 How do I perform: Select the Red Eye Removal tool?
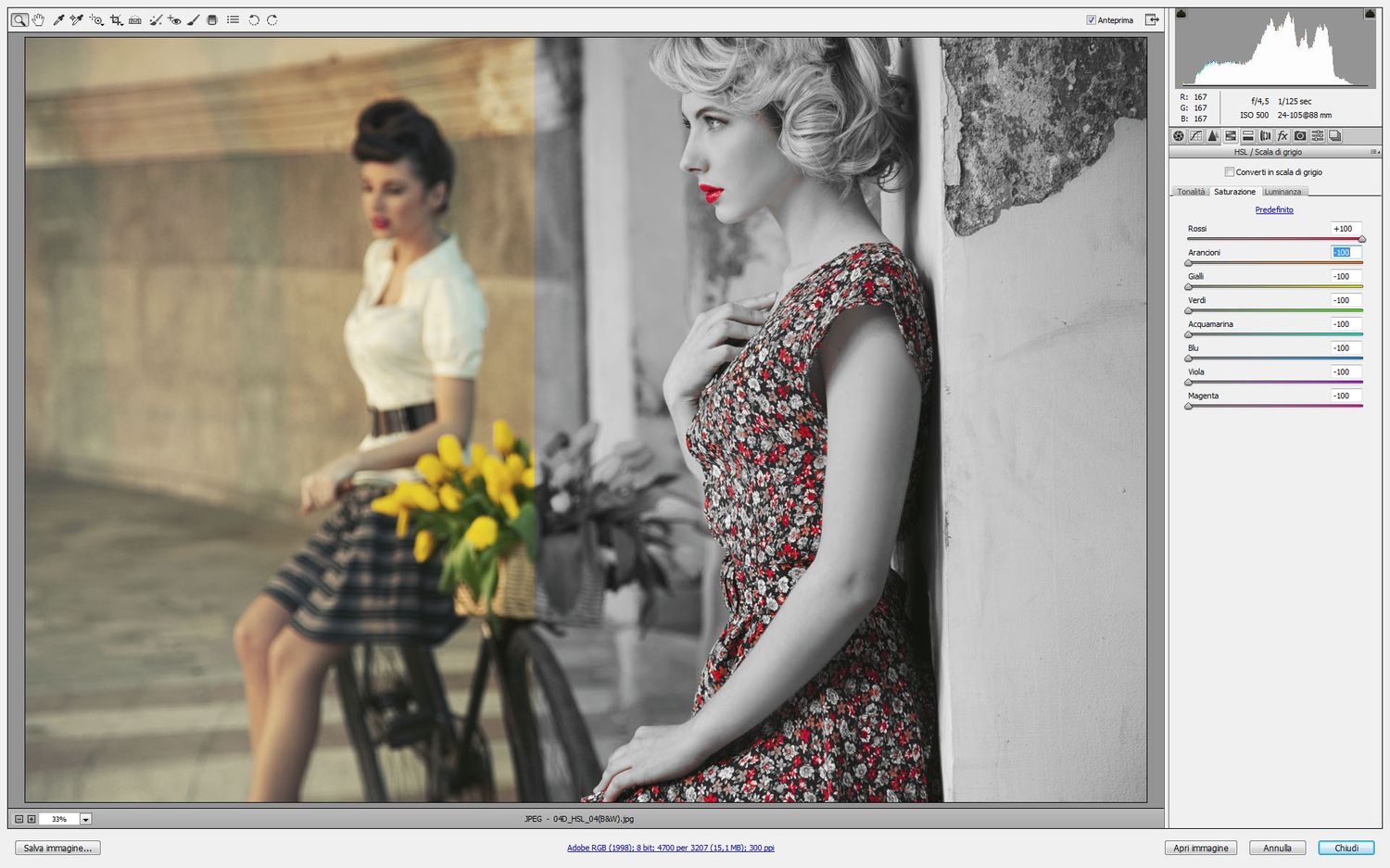click(x=174, y=19)
